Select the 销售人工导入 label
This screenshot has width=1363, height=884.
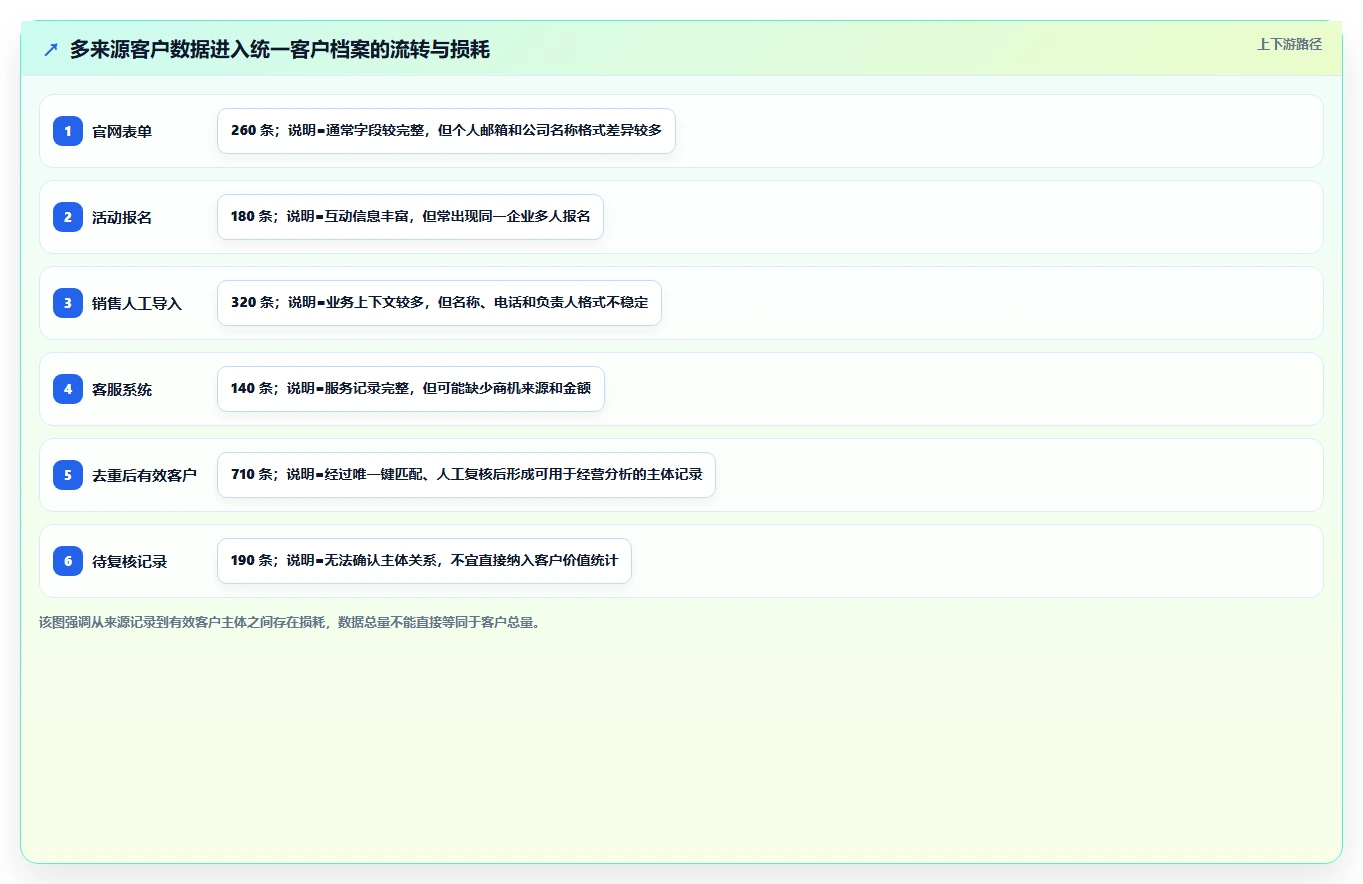(x=137, y=303)
